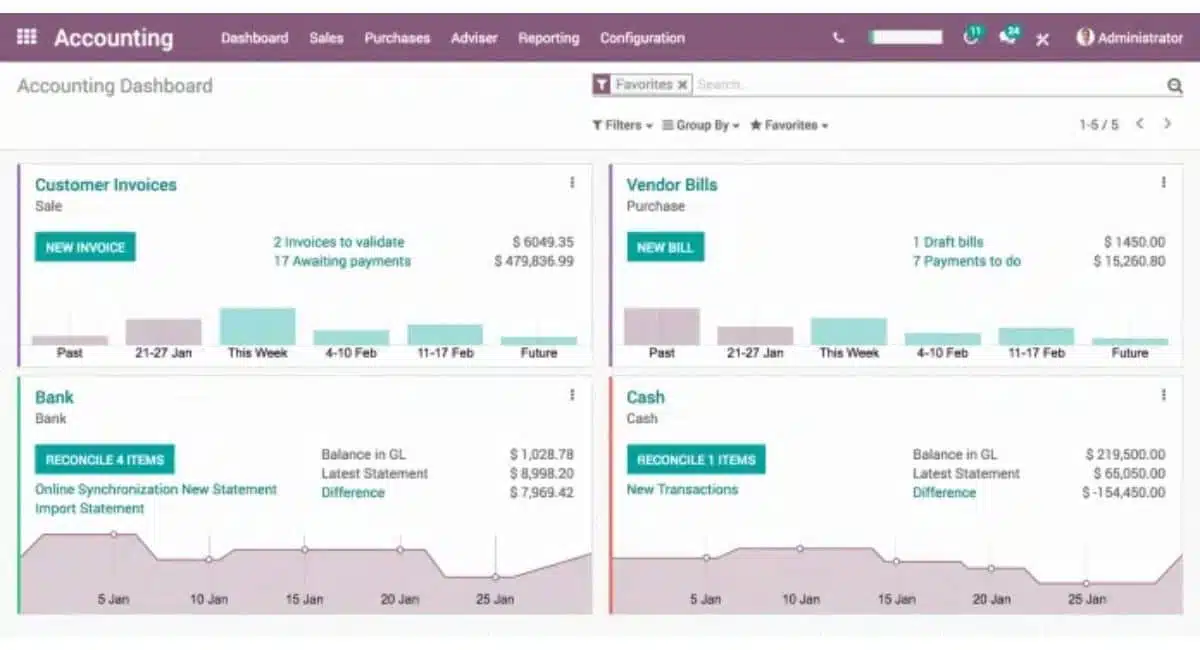Click 21-27 Jan bar in Customer Invoices chart

click(x=163, y=332)
